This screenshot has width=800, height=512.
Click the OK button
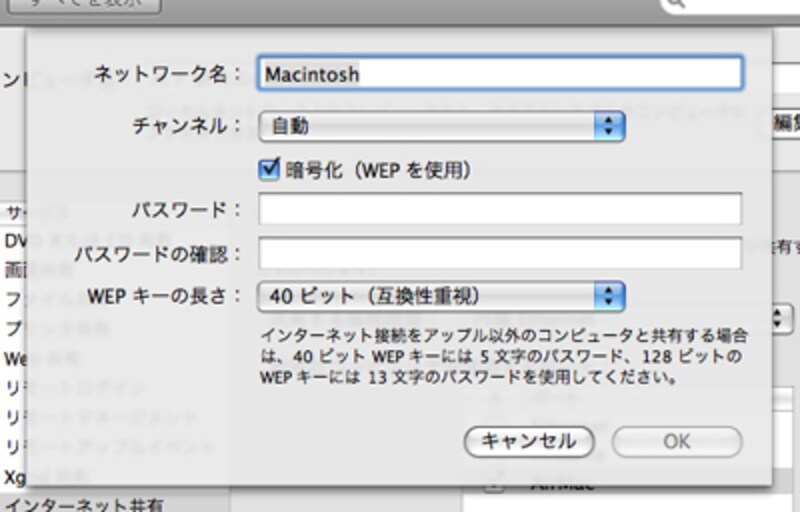677,442
